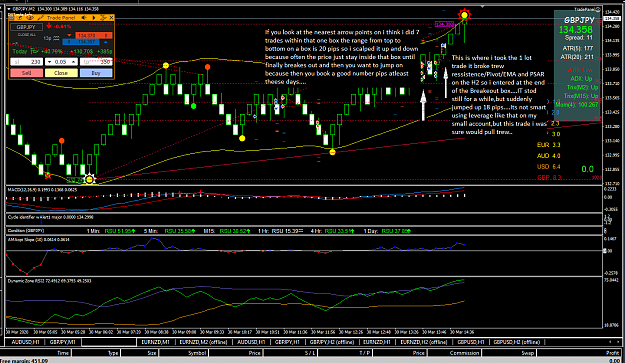Click the red X marker at chart low
The width and height of the screenshot is (625, 363).
(x=48, y=176)
